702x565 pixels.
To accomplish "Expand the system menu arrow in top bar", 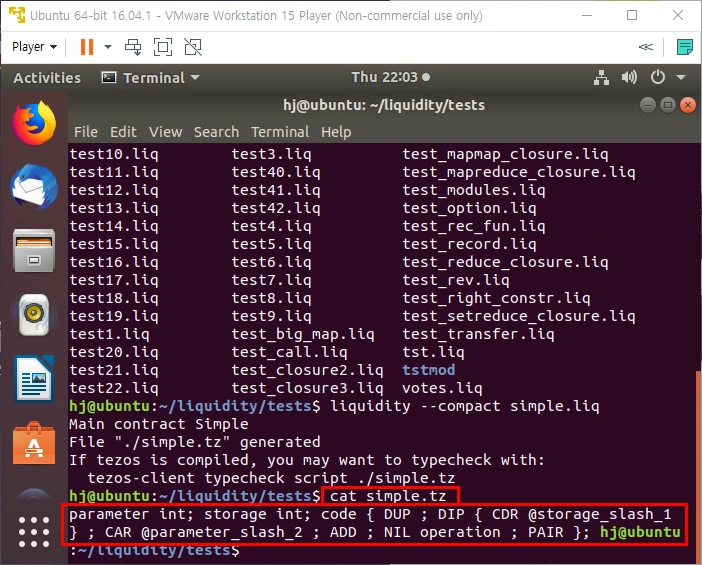I will [681, 78].
